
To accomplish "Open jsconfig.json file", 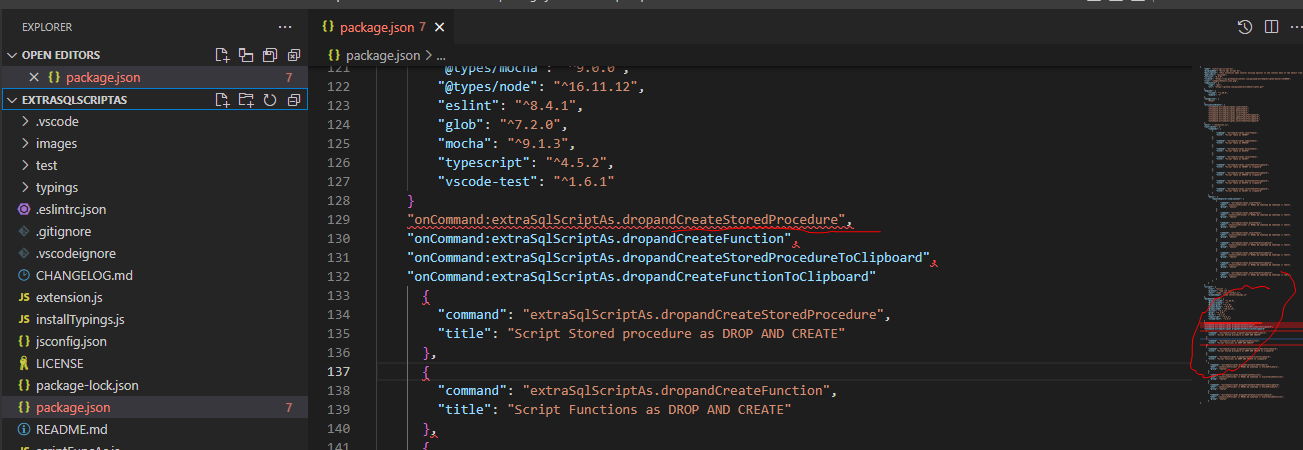I will (x=71, y=342).
